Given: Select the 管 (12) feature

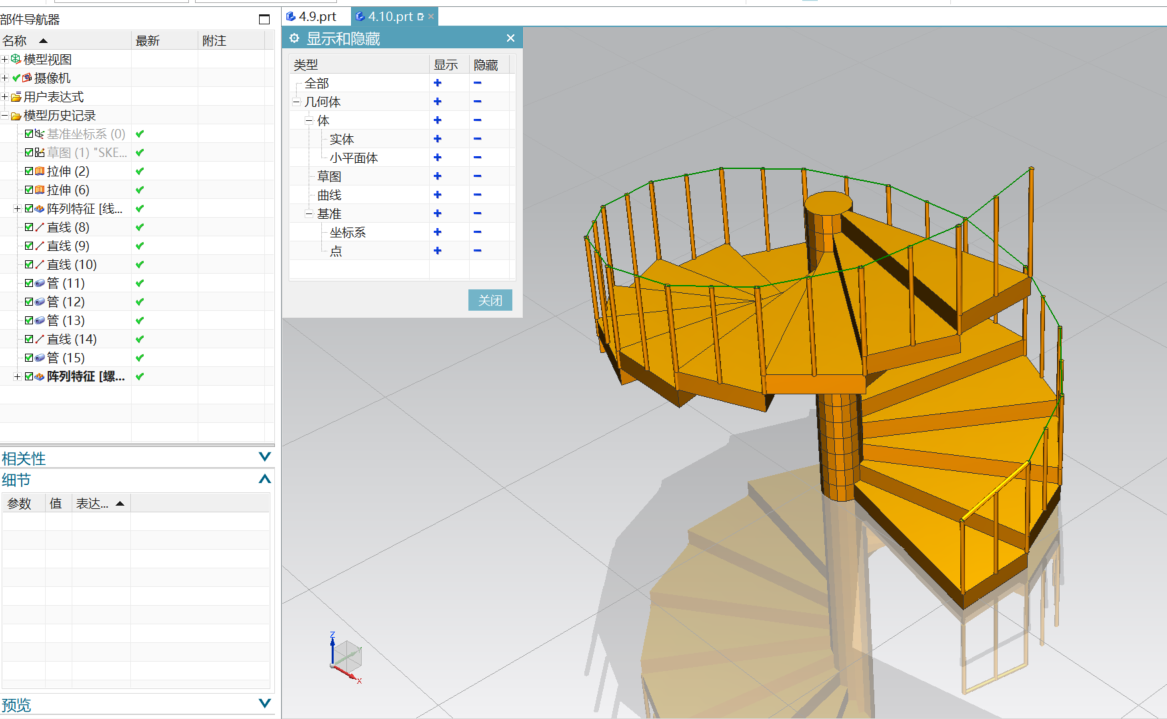Looking at the screenshot, I should coord(65,301).
